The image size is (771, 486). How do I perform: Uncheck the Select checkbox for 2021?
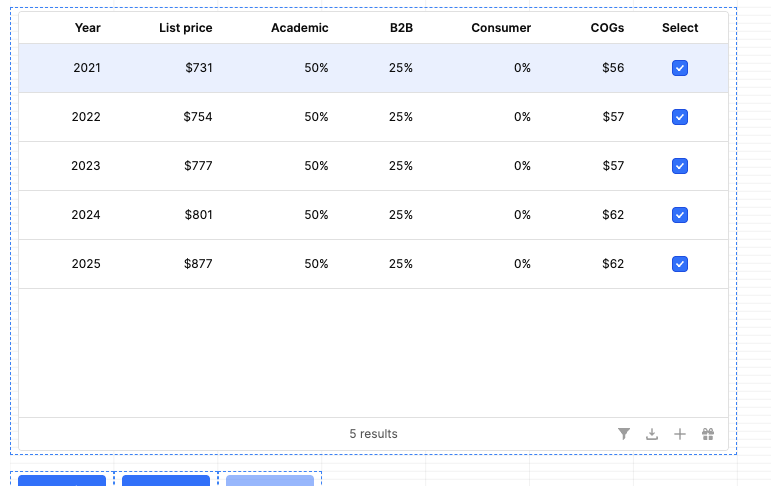point(680,68)
